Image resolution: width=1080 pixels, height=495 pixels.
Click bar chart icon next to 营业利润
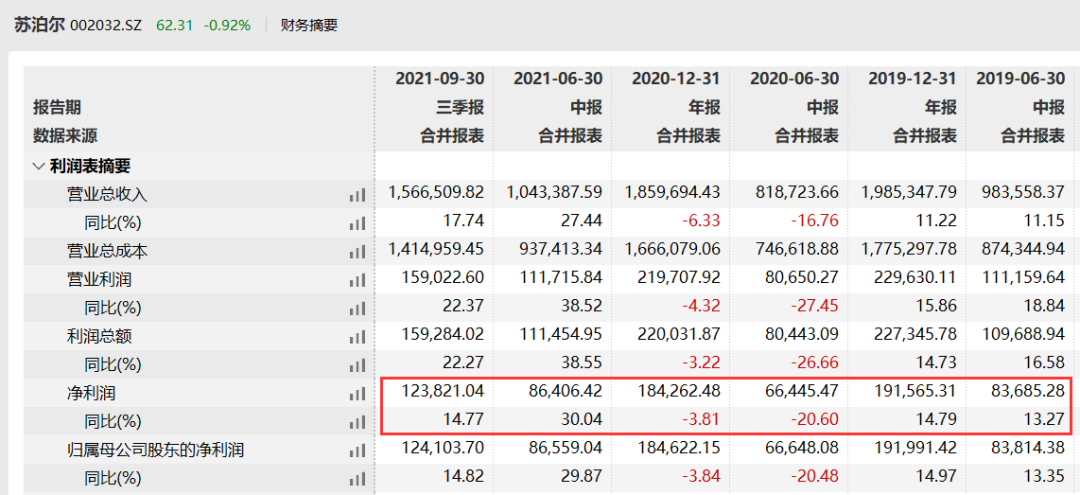357,280
